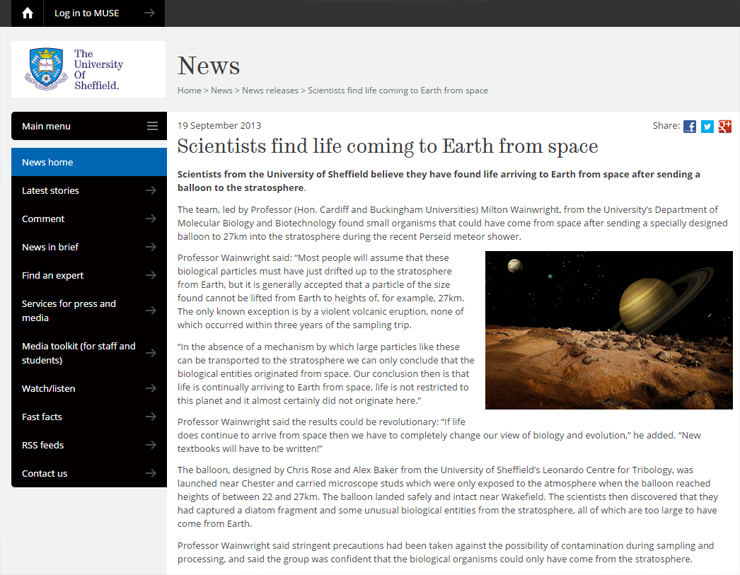Open Log in to MUSE link
This screenshot has width=740, height=575.
click(86, 13)
